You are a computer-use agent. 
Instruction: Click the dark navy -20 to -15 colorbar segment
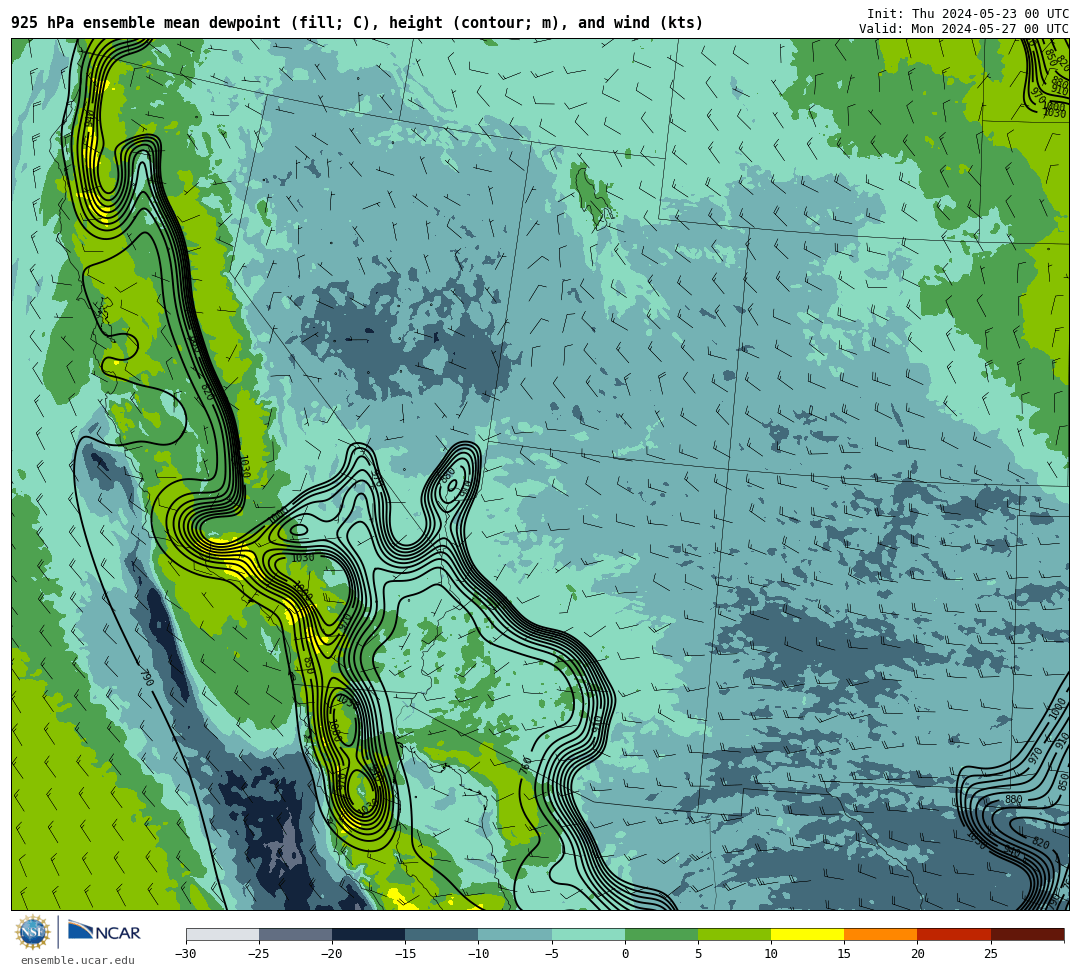pyautogui.click(x=368, y=934)
